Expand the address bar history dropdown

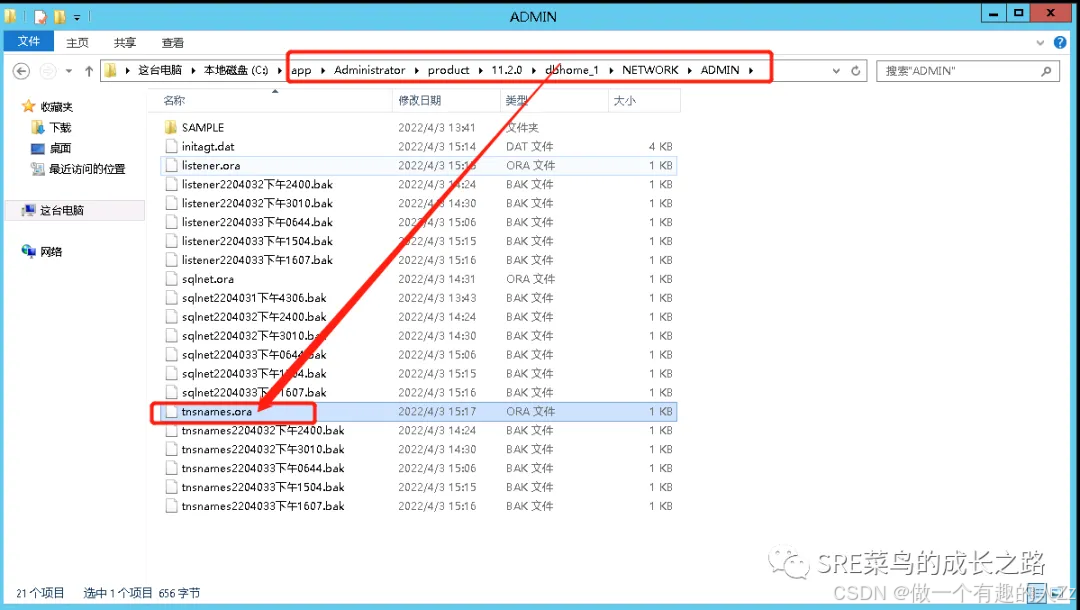coord(836,71)
